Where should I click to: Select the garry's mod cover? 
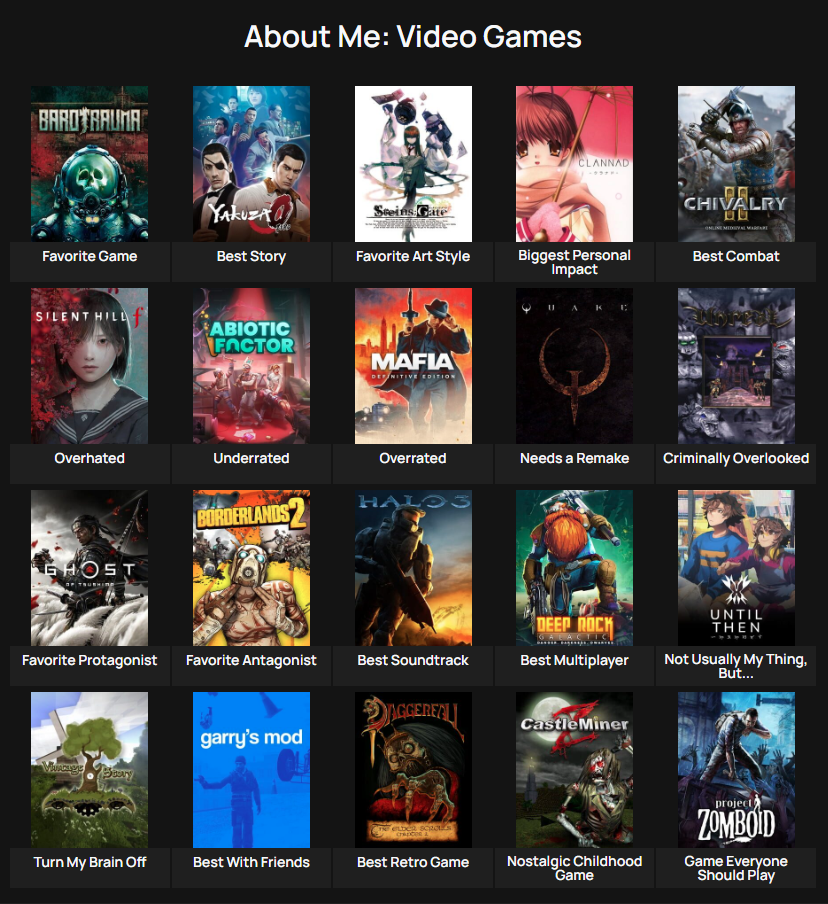point(251,770)
